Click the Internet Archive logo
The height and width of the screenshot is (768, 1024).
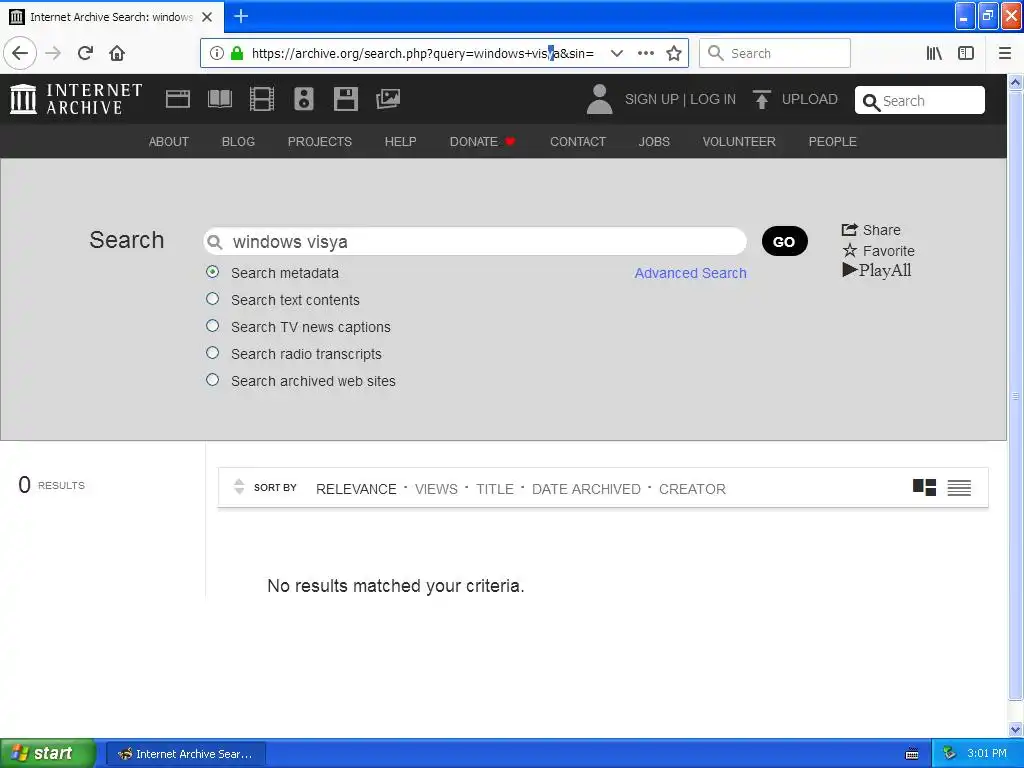point(76,99)
